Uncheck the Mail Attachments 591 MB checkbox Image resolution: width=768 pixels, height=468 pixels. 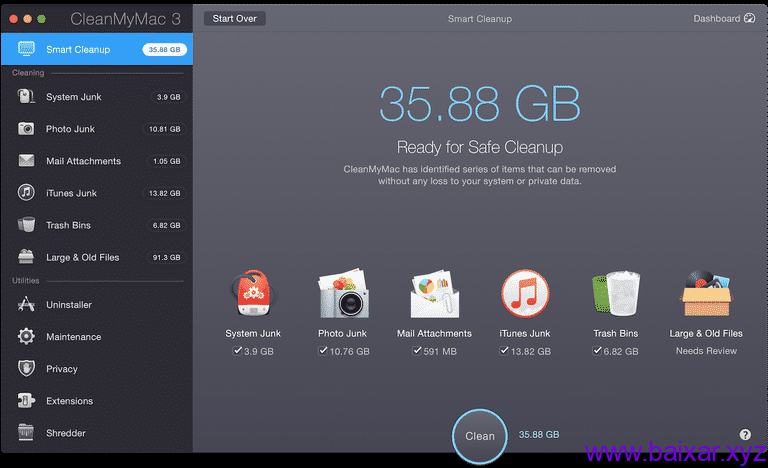click(417, 350)
